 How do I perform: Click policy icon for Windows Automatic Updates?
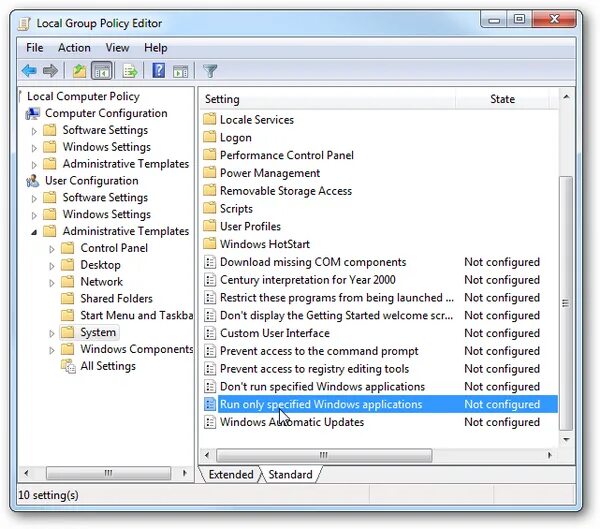point(210,422)
